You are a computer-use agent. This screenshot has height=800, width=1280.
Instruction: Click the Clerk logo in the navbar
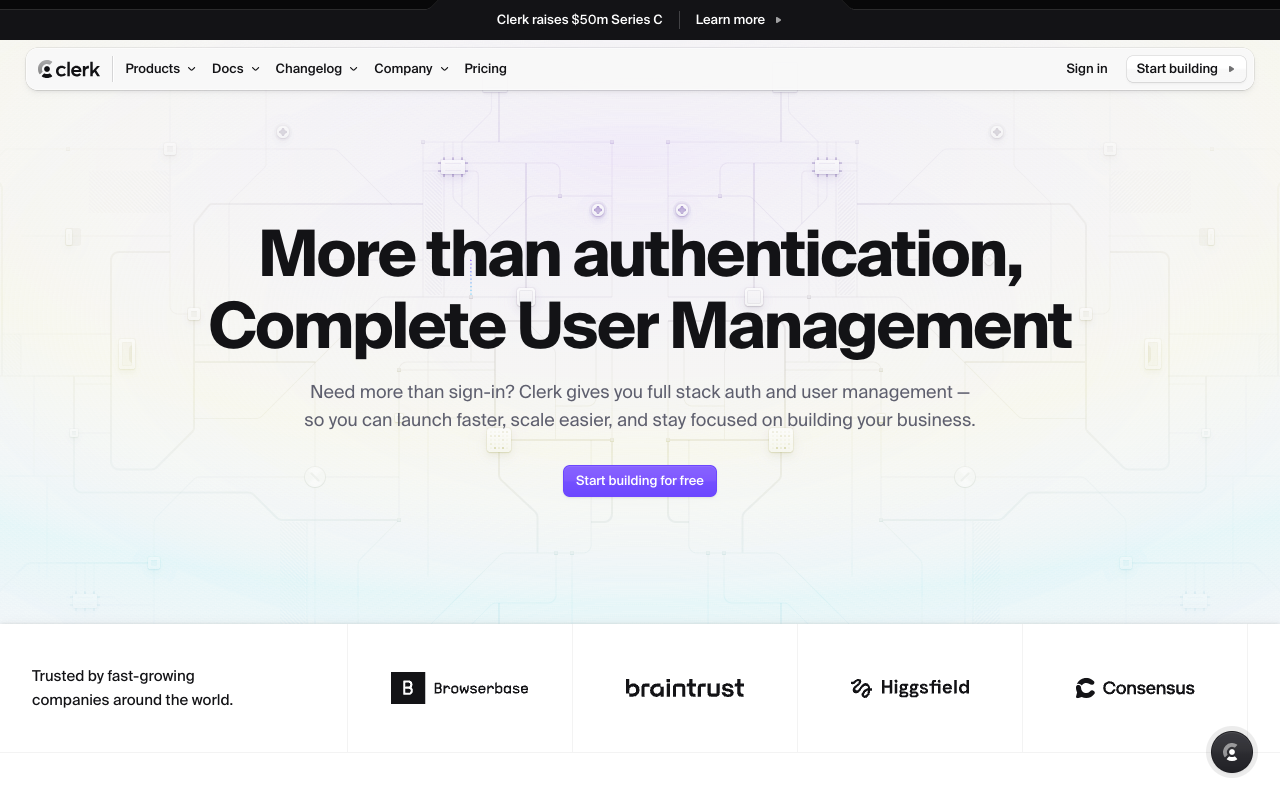click(x=68, y=68)
